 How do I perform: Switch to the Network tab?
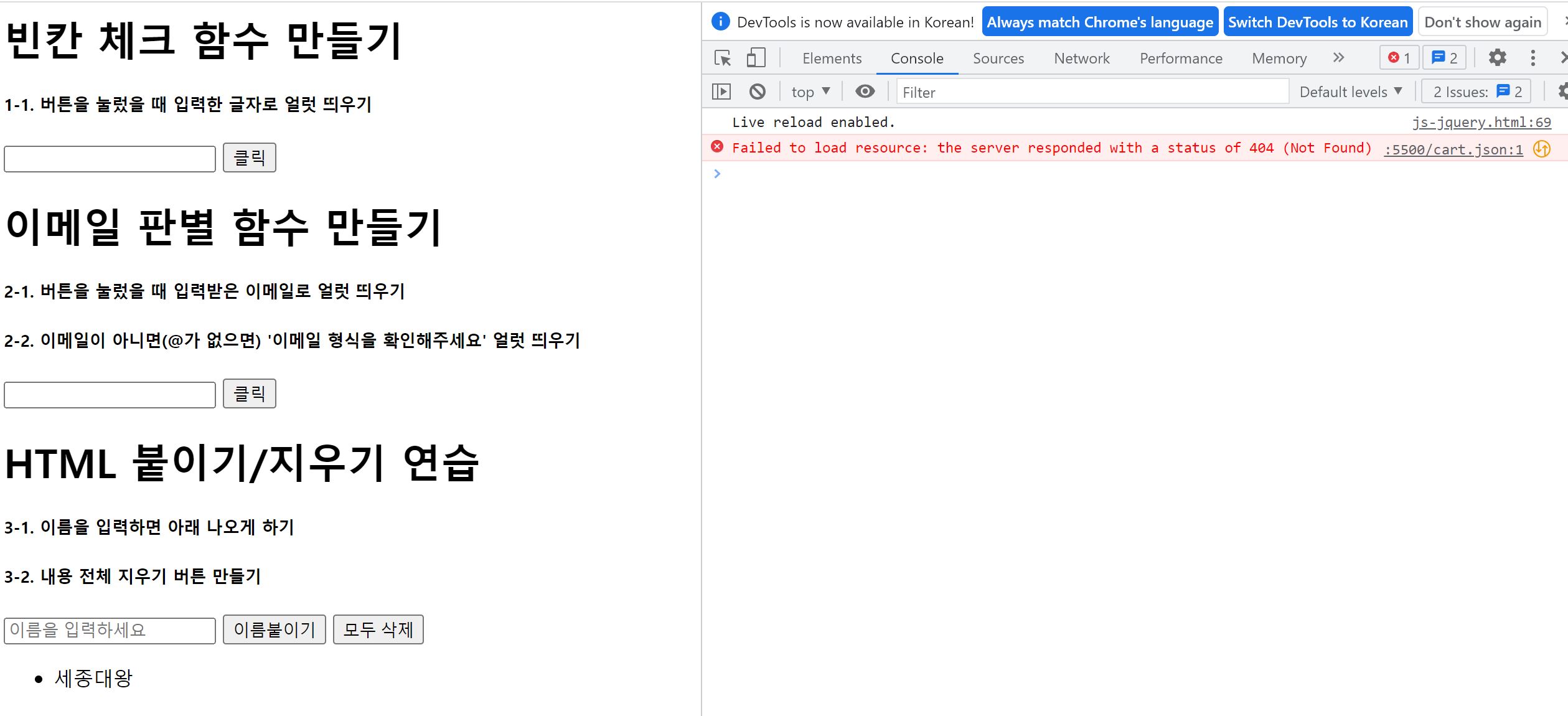pos(1082,59)
